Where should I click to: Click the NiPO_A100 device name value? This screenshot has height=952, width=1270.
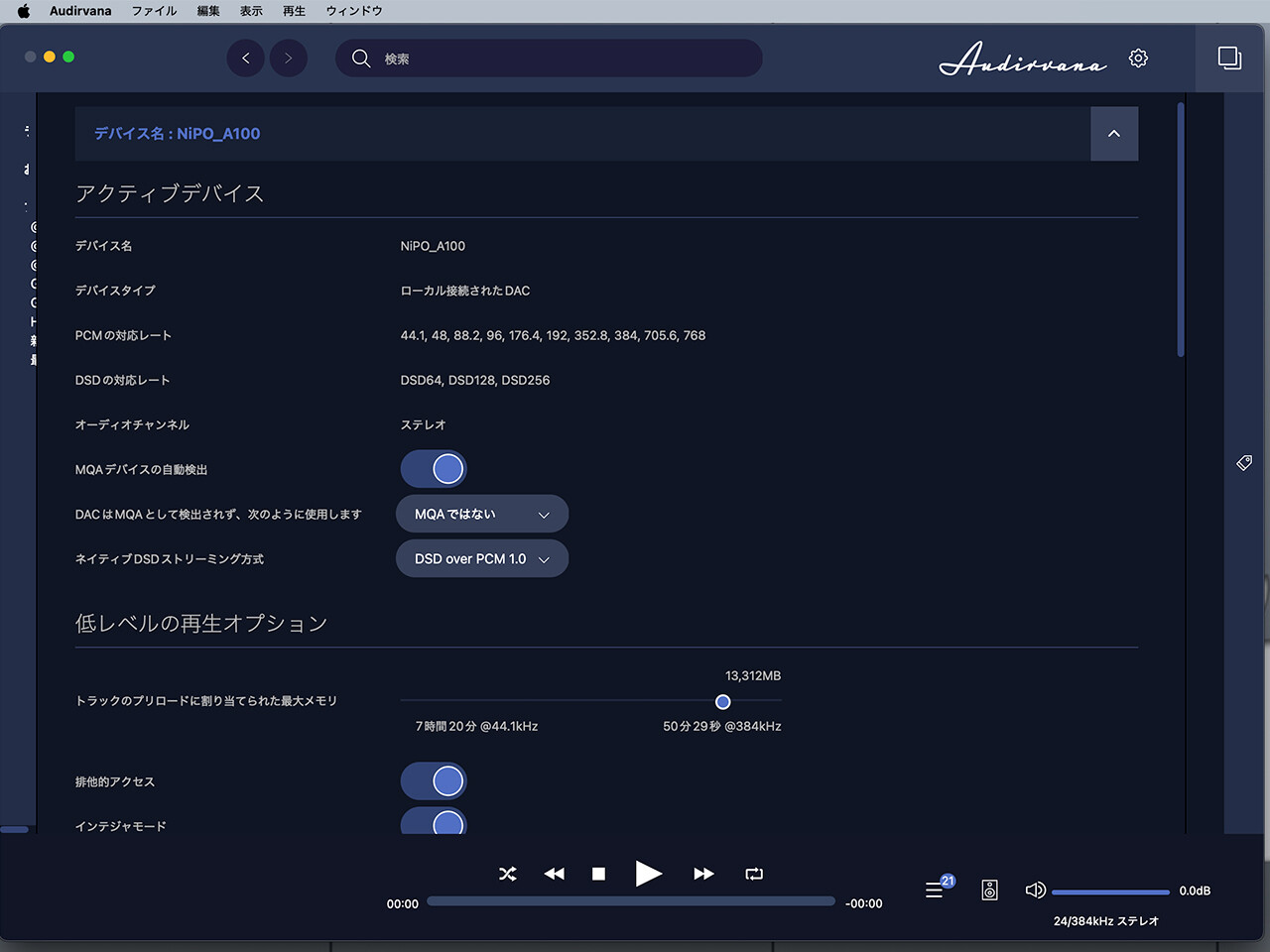tap(433, 246)
